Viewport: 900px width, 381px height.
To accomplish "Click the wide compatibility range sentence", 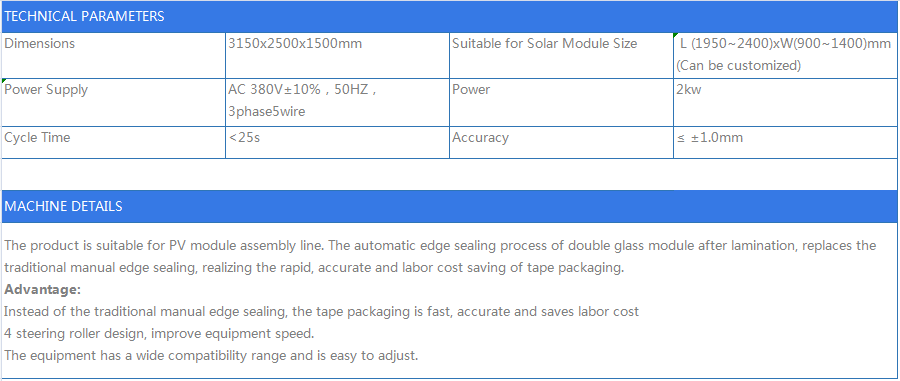I will pos(211,356).
